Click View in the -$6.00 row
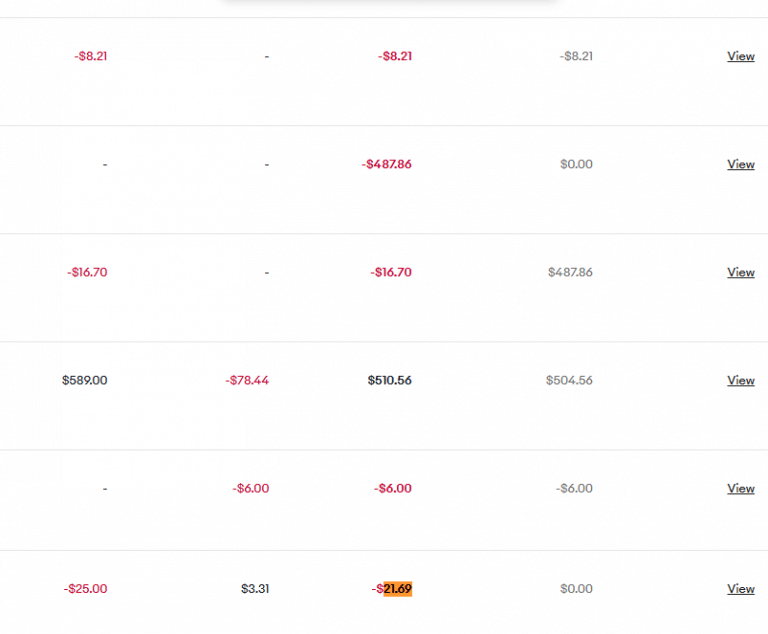Image resolution: width=768 pixels, height=634 pixels. click(x=740, y=488)
